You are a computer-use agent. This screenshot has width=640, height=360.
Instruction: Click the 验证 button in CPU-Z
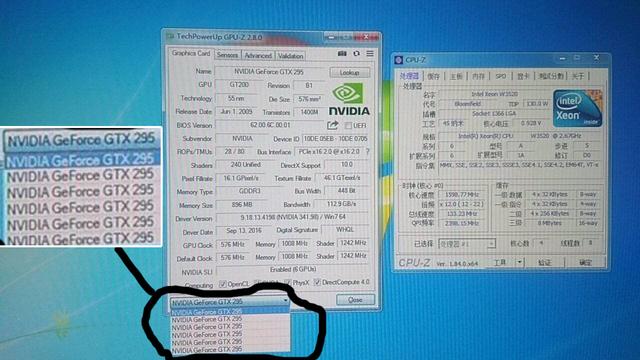545,262
